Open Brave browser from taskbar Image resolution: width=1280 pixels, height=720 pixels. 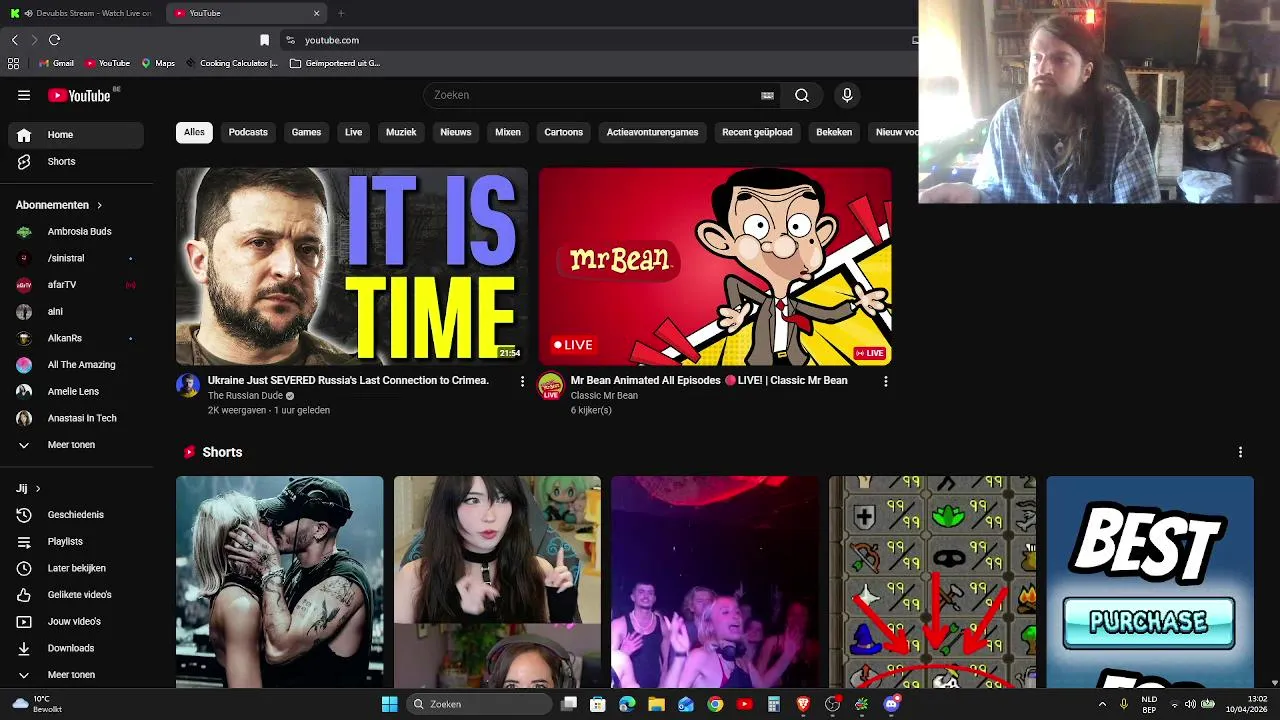tap(802, 704)
